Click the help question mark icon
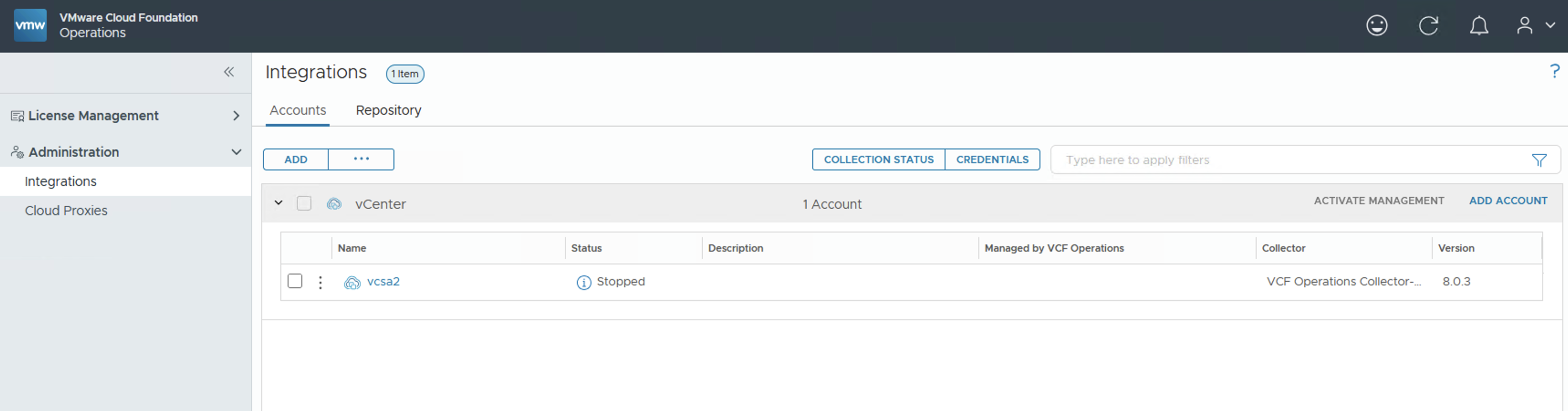 (x=1554, y=71)
